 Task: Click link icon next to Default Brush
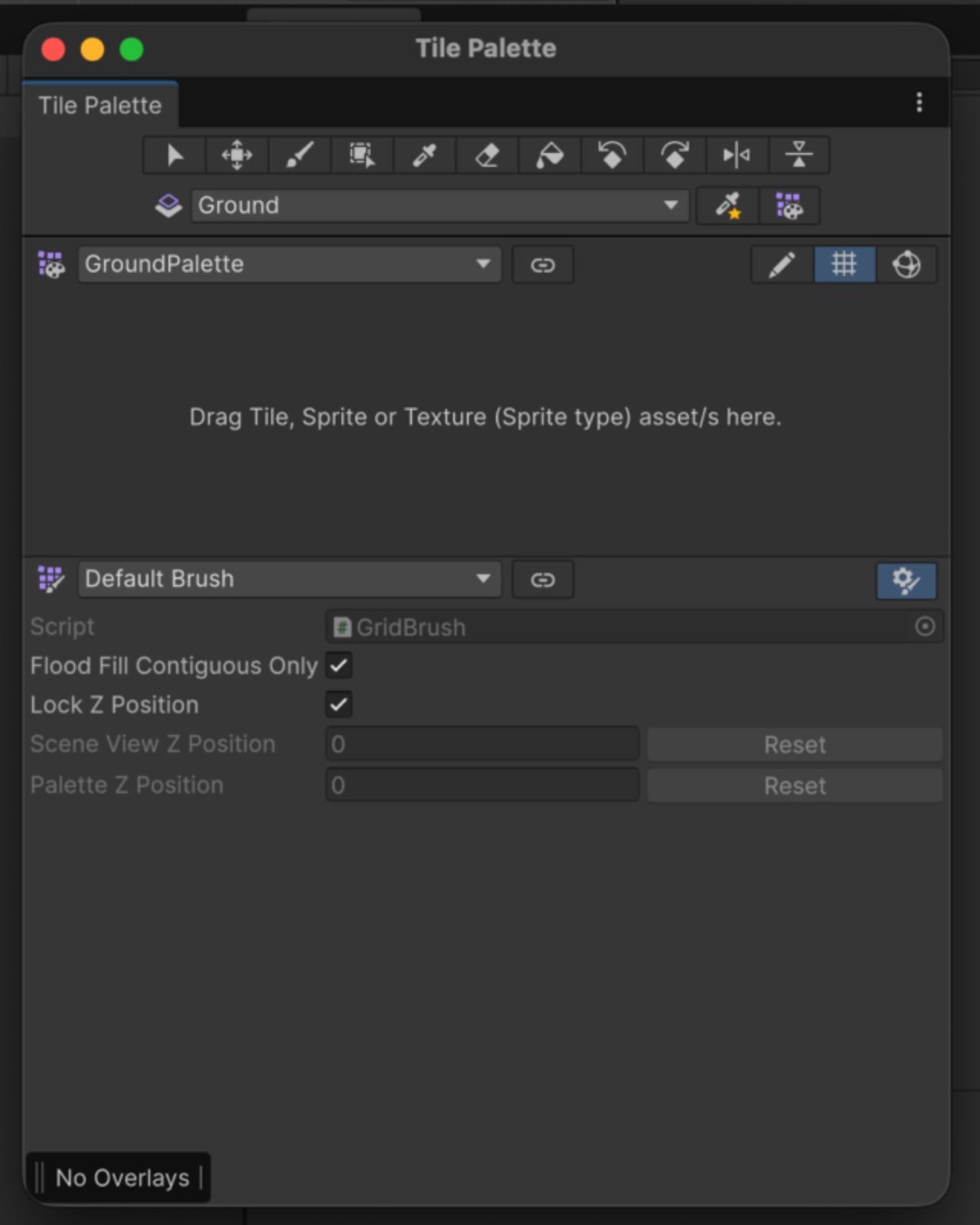point(543,580)
